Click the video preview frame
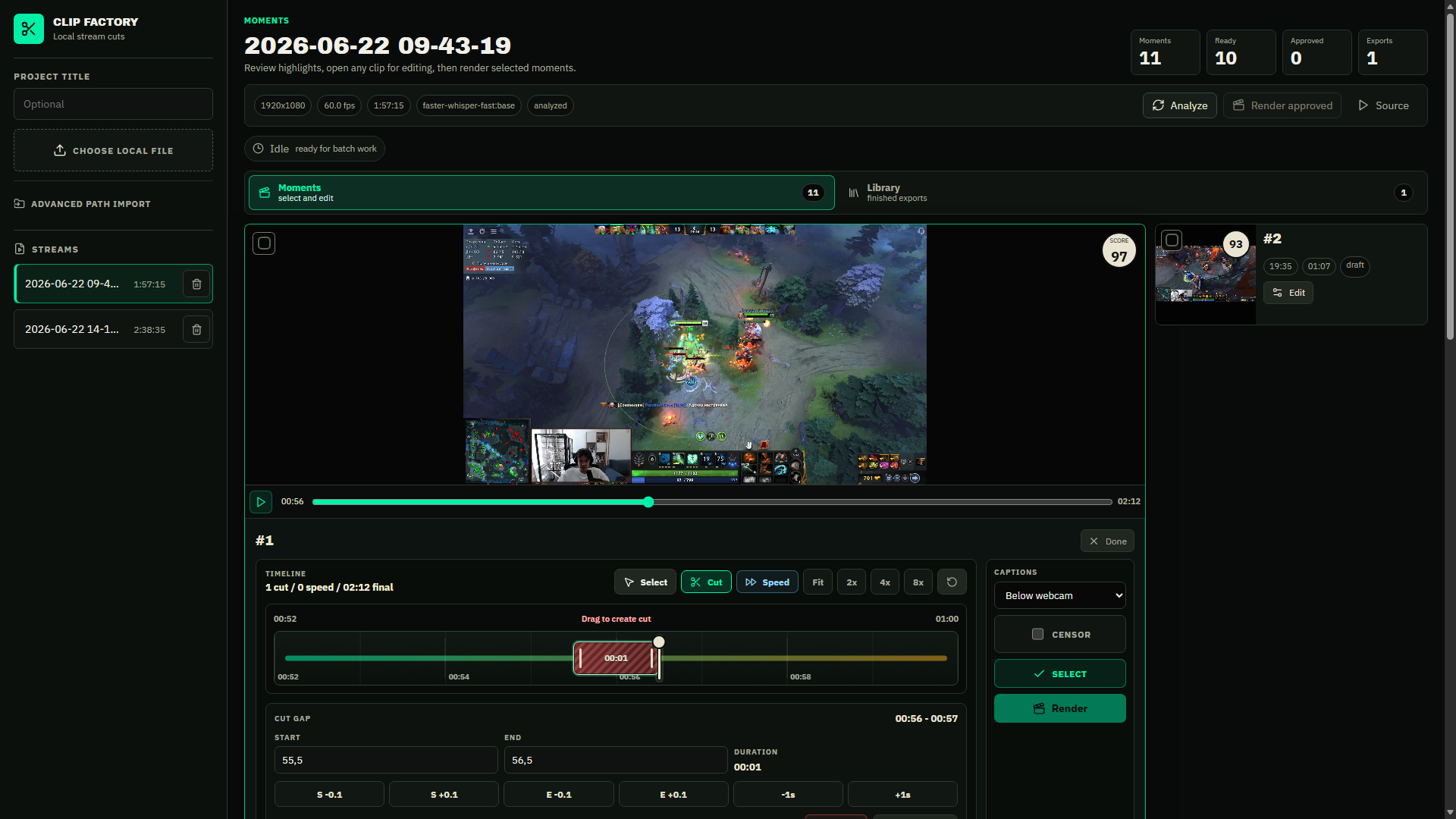 [x=695, y=354]
